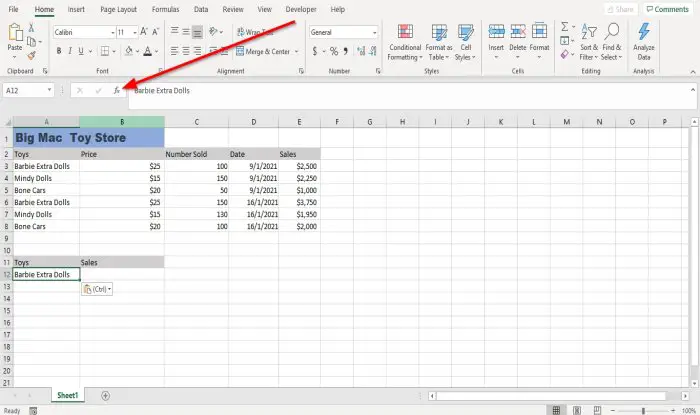Apply the Fill Color paint bucket
This screenshot has width=700, height=415.
point(129,51)
